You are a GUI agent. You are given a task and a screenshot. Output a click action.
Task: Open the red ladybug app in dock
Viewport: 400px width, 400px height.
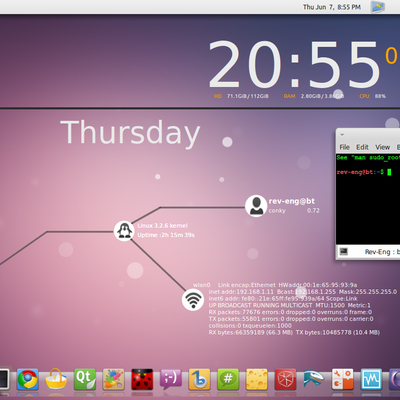[x=142, y=379]
